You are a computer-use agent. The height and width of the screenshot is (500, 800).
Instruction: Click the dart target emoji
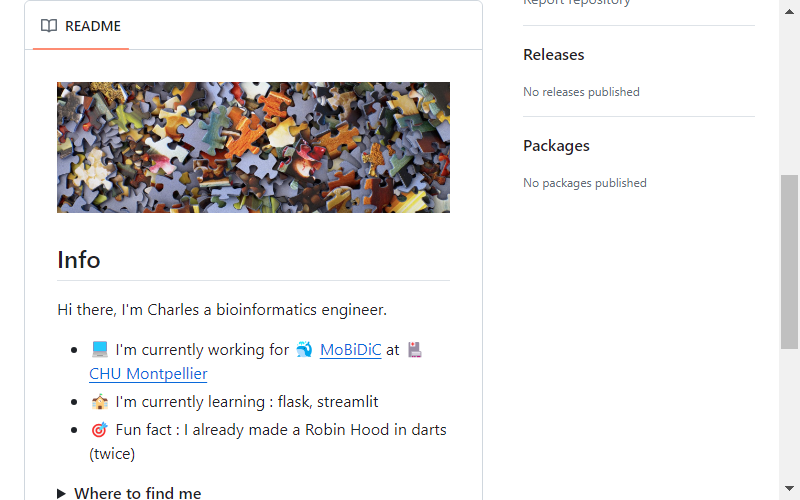99,430
